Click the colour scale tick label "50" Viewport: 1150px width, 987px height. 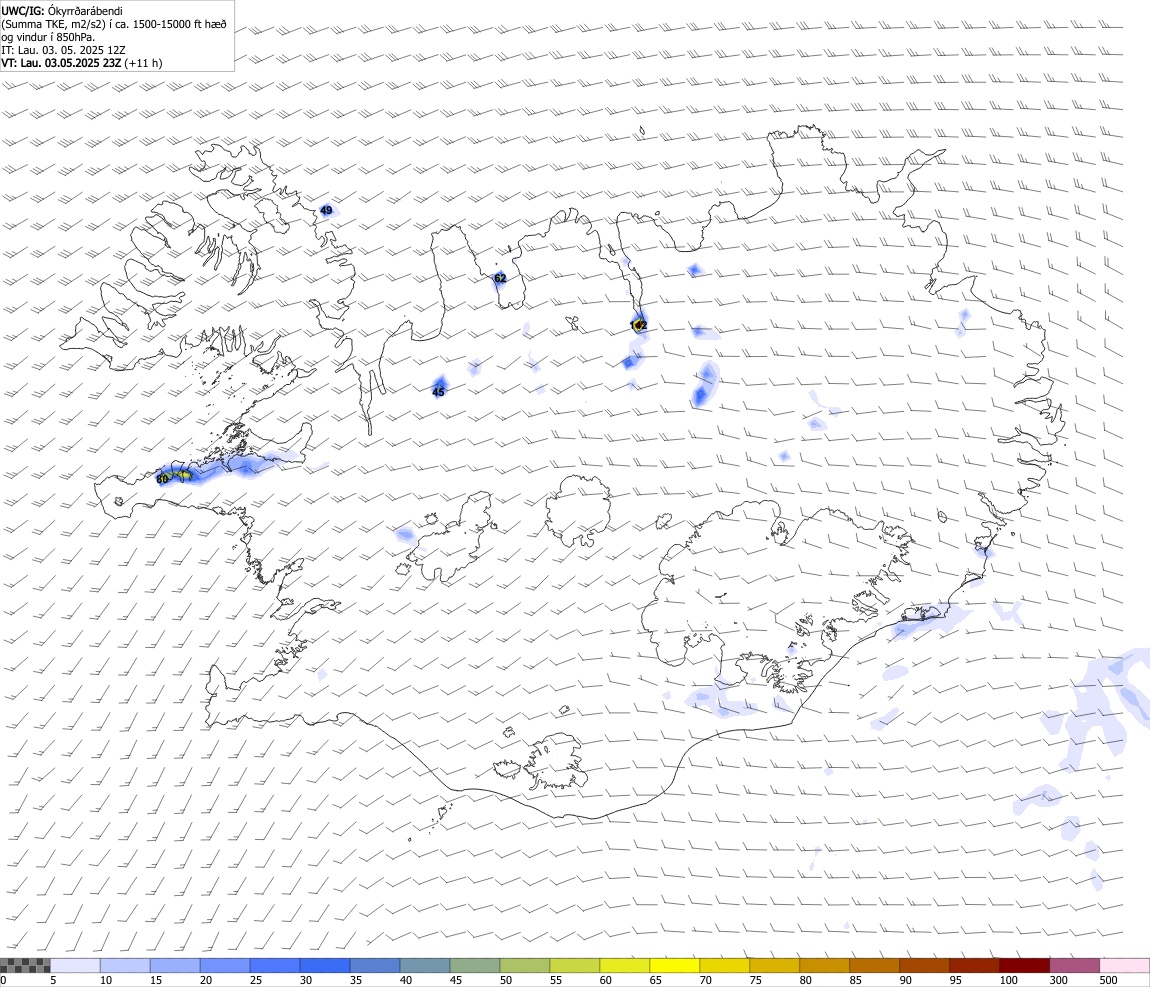[x=506, y=980]
